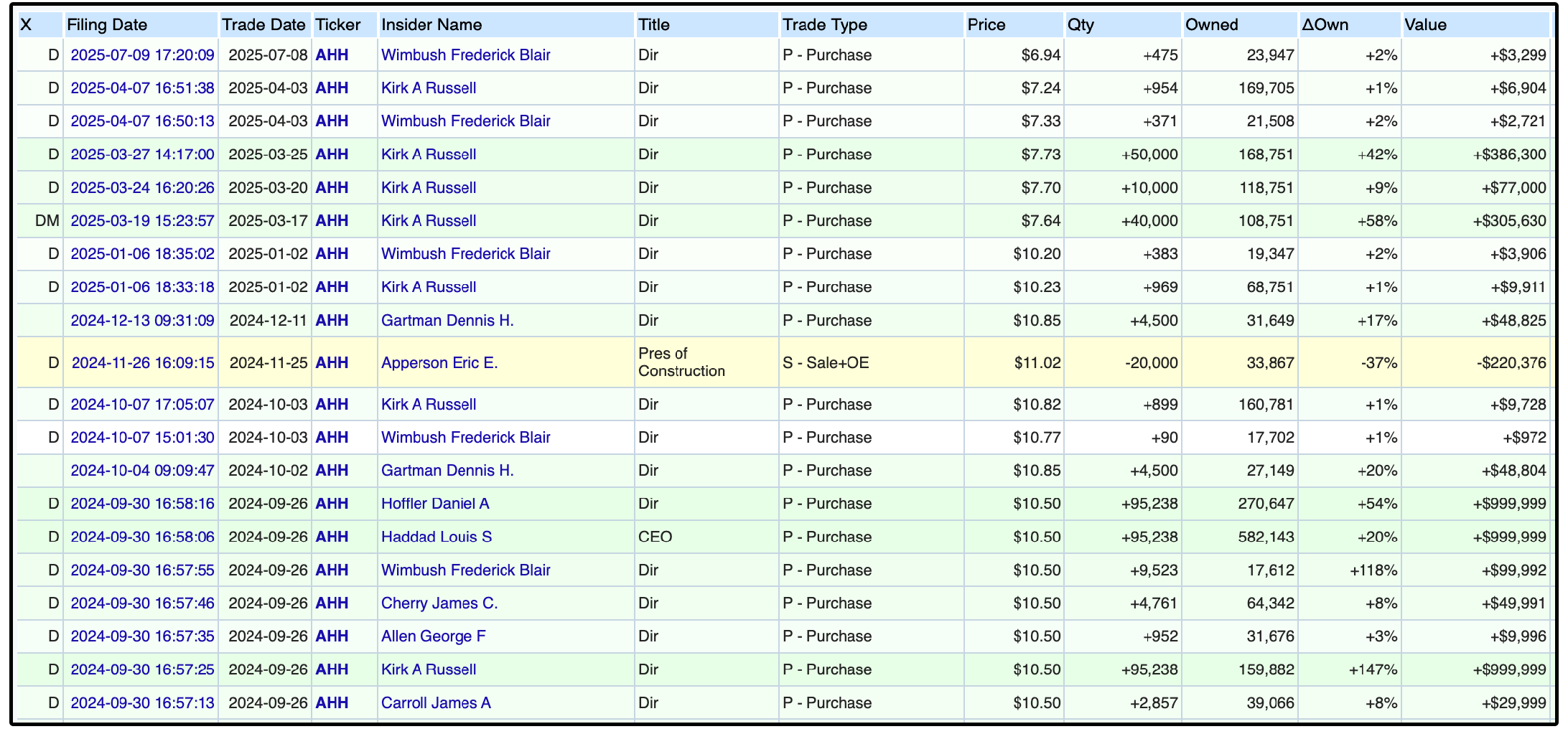The width and height of the screenshot is (1568, 729).
Task: Open filing dated 2024-09-30 16:57:55
Action: pyautogui.click(x=142, y=570)
